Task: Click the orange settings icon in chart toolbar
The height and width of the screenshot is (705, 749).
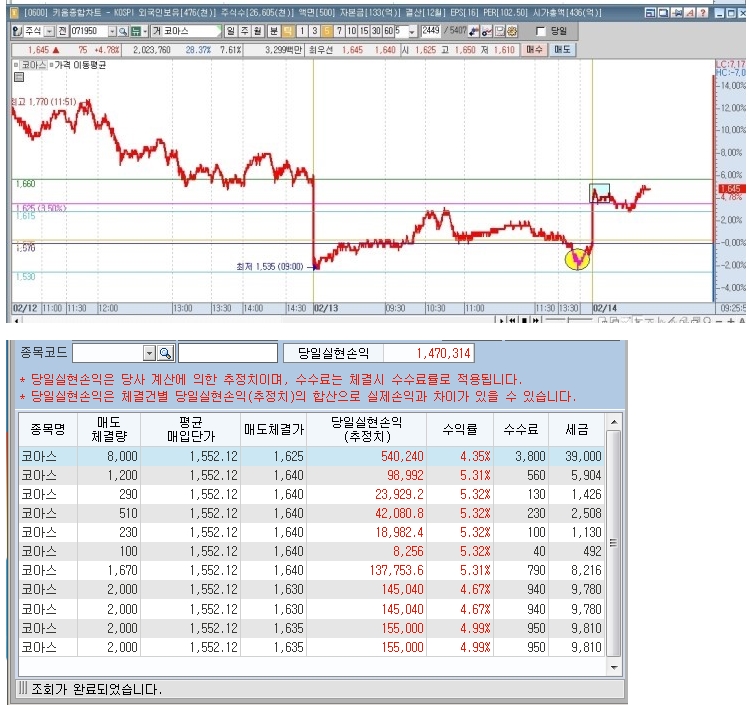Action: click(x=511, y=31)
